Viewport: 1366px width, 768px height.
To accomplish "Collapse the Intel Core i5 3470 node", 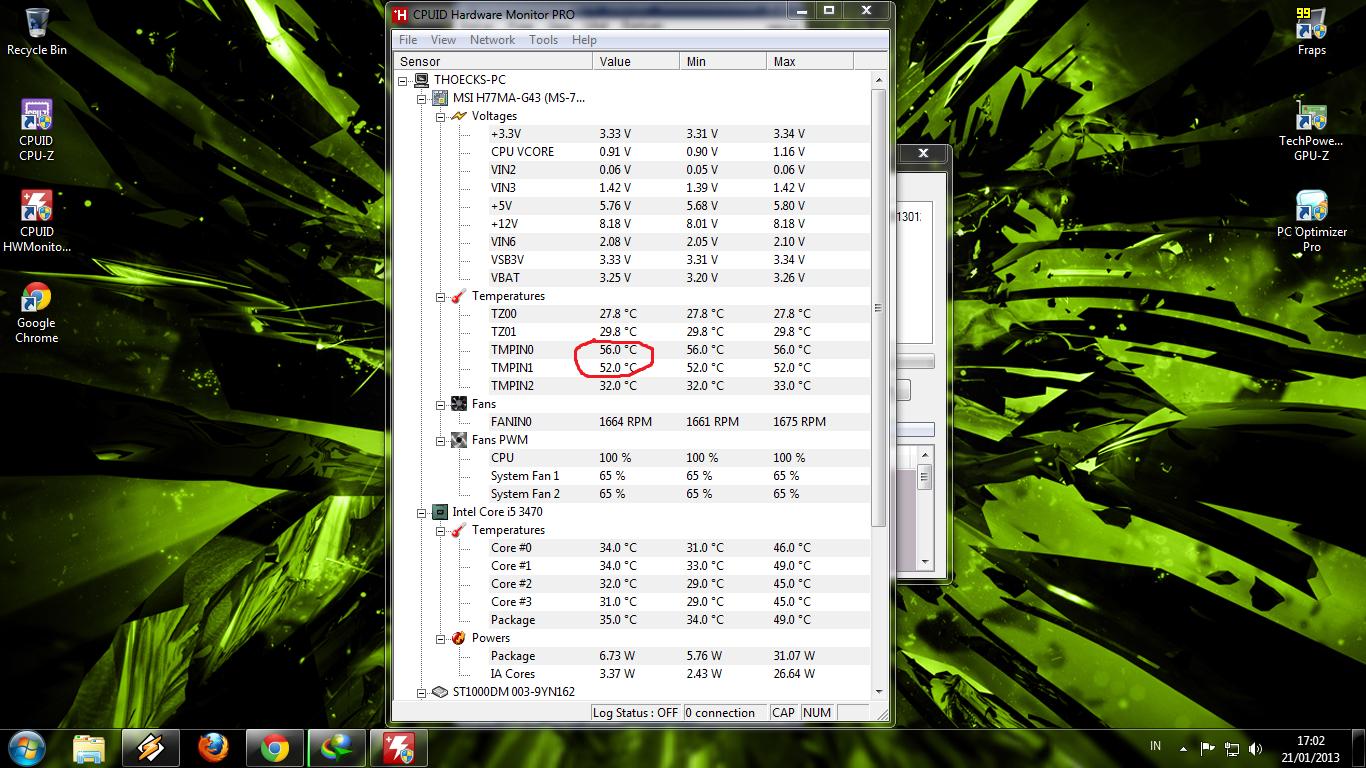I will click(x=422, y=512).
